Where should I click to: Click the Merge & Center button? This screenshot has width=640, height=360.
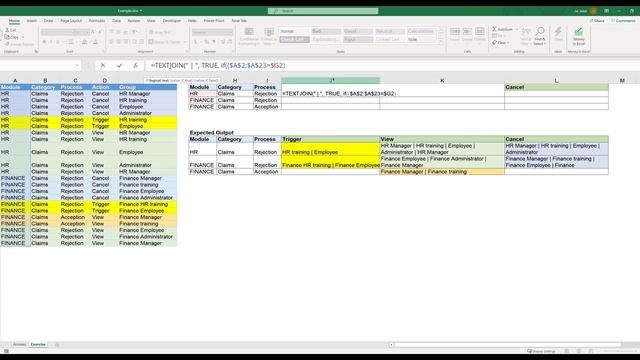[x=164, y=42]
